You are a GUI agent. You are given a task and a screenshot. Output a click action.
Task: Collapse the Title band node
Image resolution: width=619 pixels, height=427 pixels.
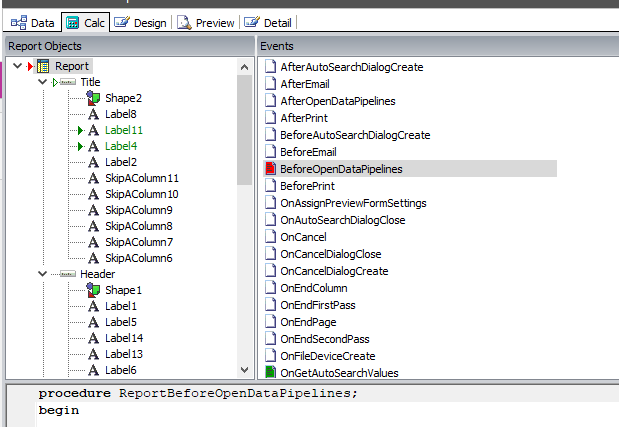(42, 82)
